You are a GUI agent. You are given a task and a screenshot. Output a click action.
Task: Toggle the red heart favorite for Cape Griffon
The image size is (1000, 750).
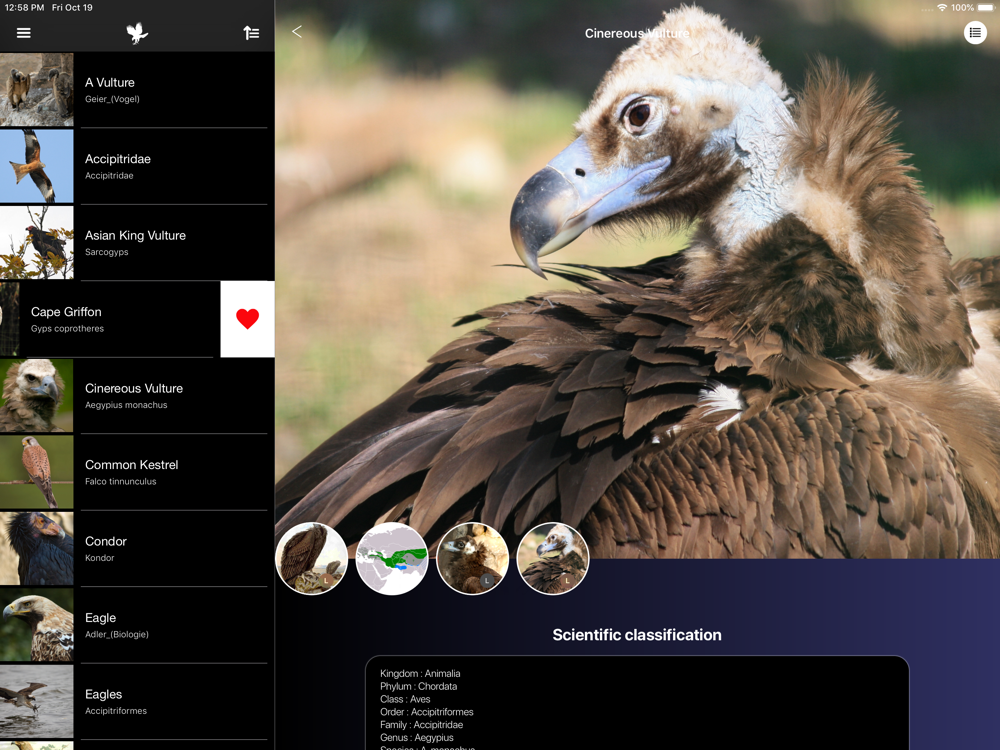(x=247, y=319)
